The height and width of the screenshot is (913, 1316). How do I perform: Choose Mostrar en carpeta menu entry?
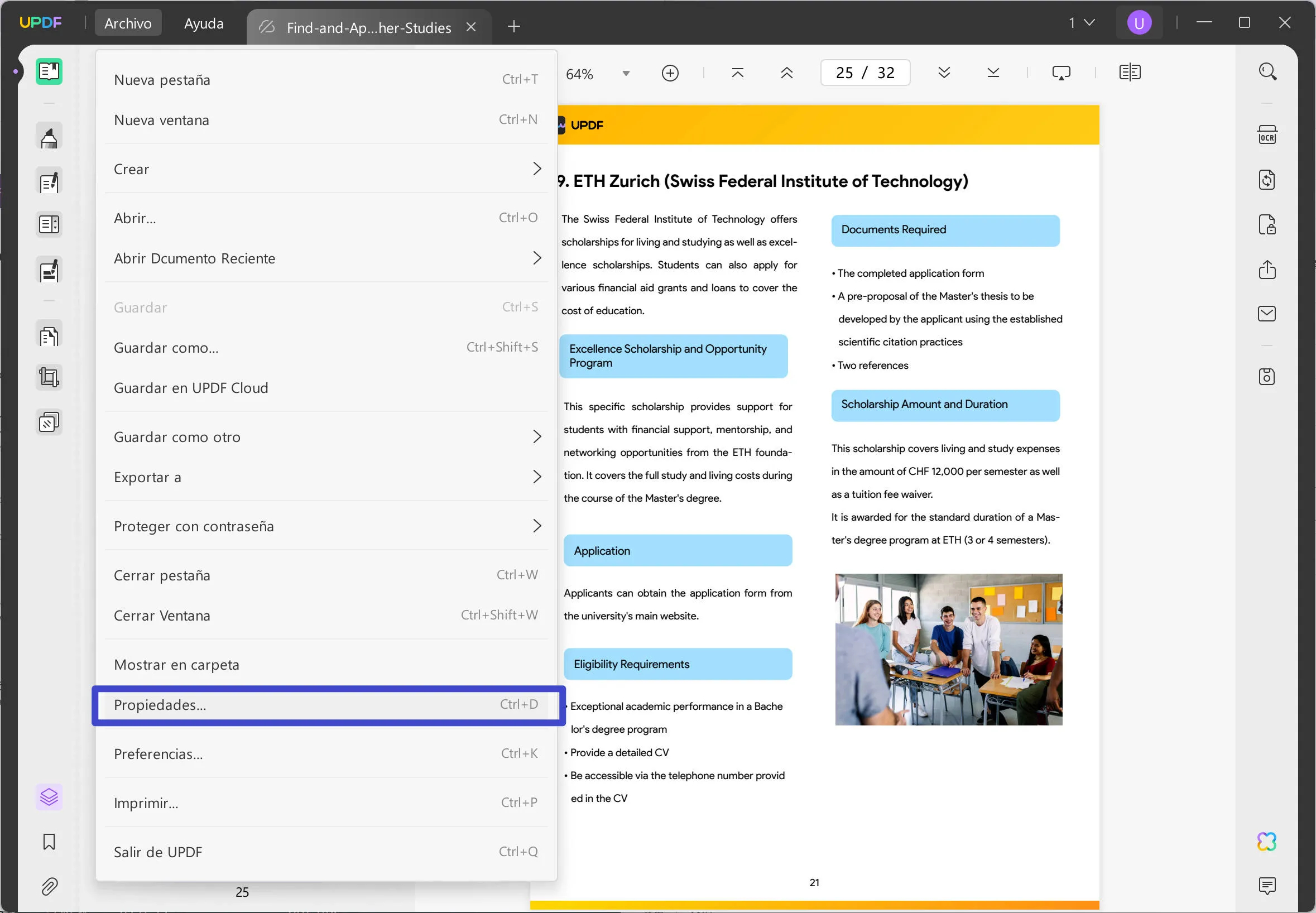pyautogui.click(x=327, y=664)
